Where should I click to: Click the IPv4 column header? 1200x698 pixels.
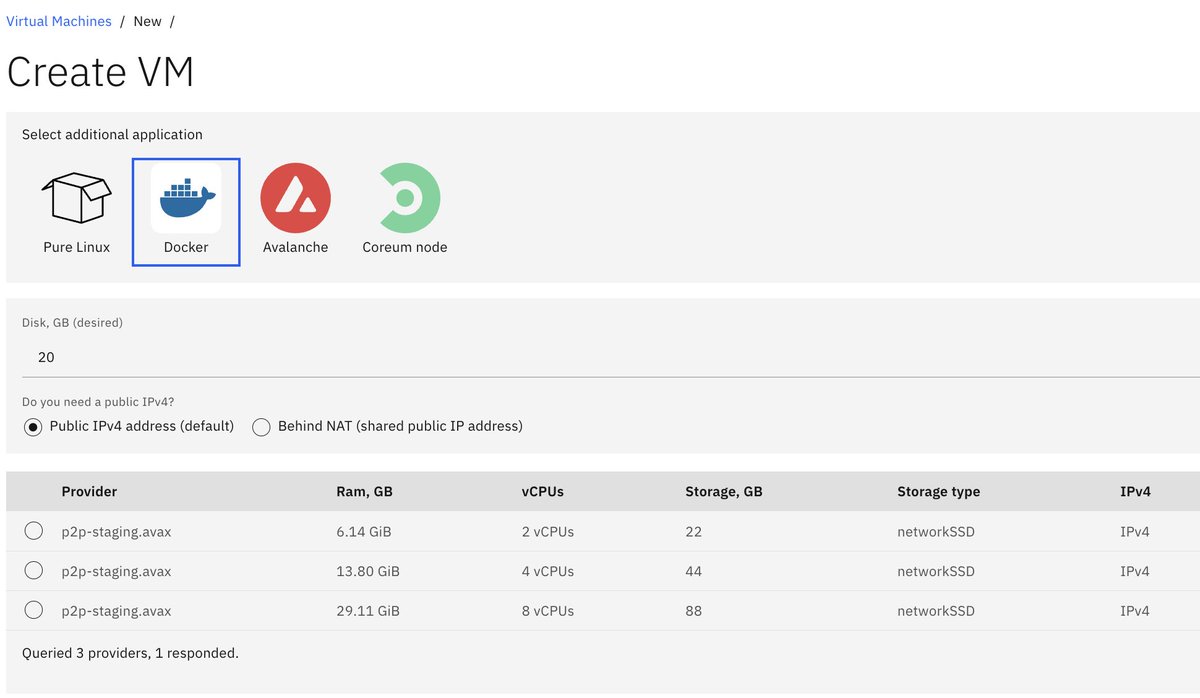(x=1135, y=491)
